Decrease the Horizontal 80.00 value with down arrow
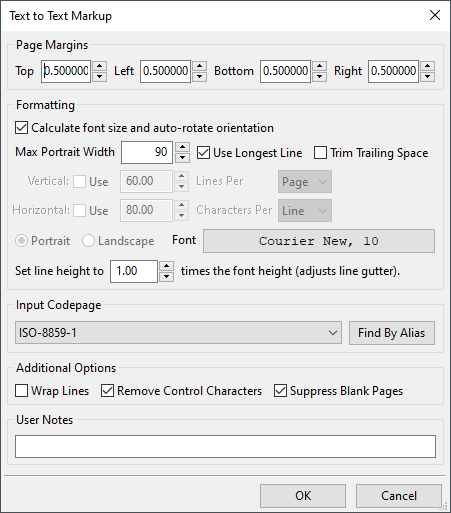This screenshot has height=513, width=451. 181,216
